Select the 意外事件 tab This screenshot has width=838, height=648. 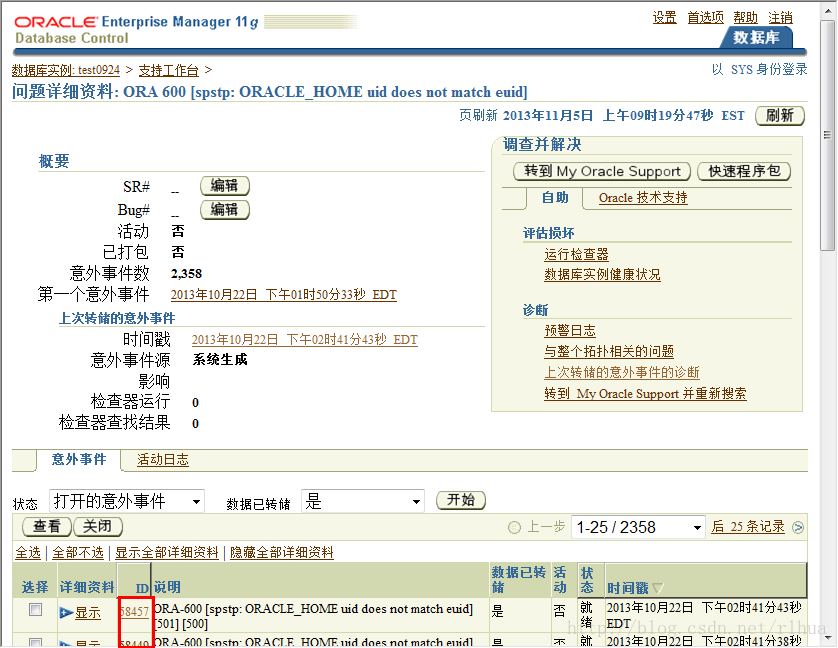point(79,459)
